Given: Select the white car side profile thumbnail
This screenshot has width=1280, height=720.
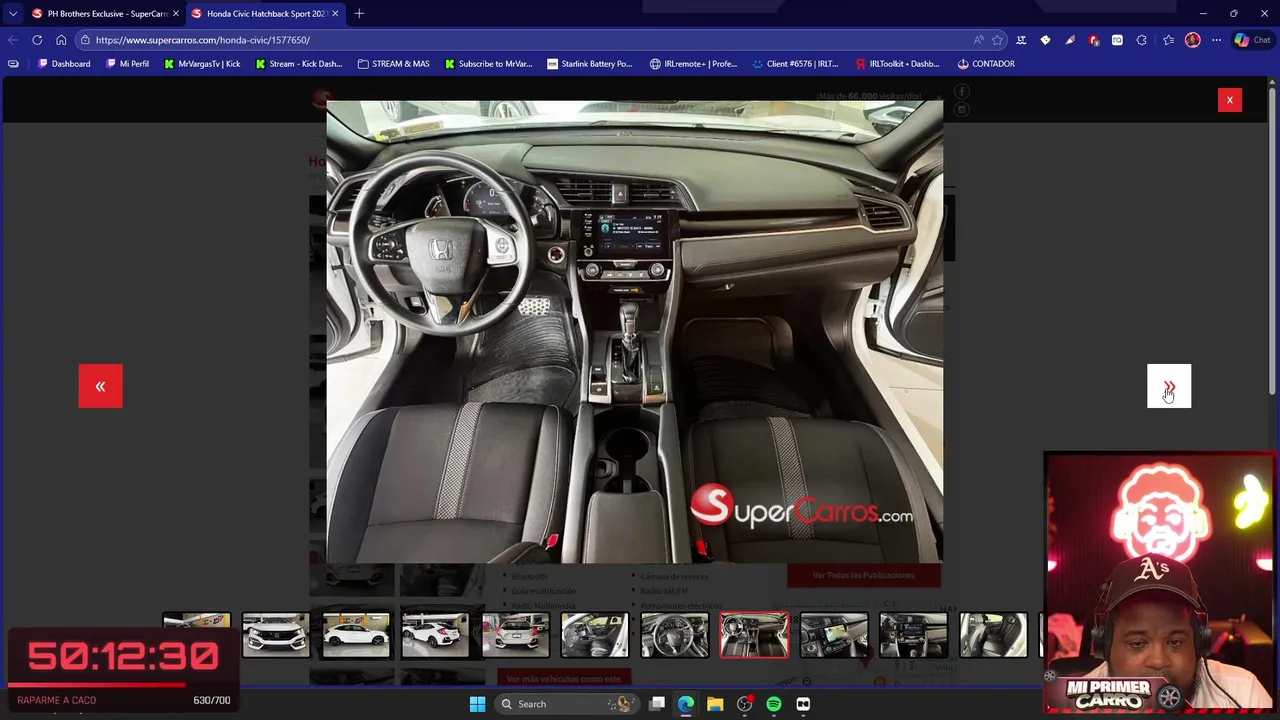Looking at the screenshot, I should coord(356,635).
